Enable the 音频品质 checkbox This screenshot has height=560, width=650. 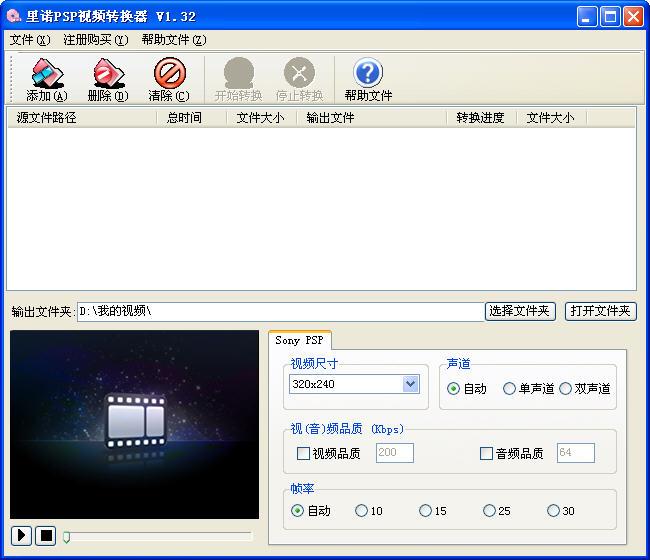coord(486,453)
